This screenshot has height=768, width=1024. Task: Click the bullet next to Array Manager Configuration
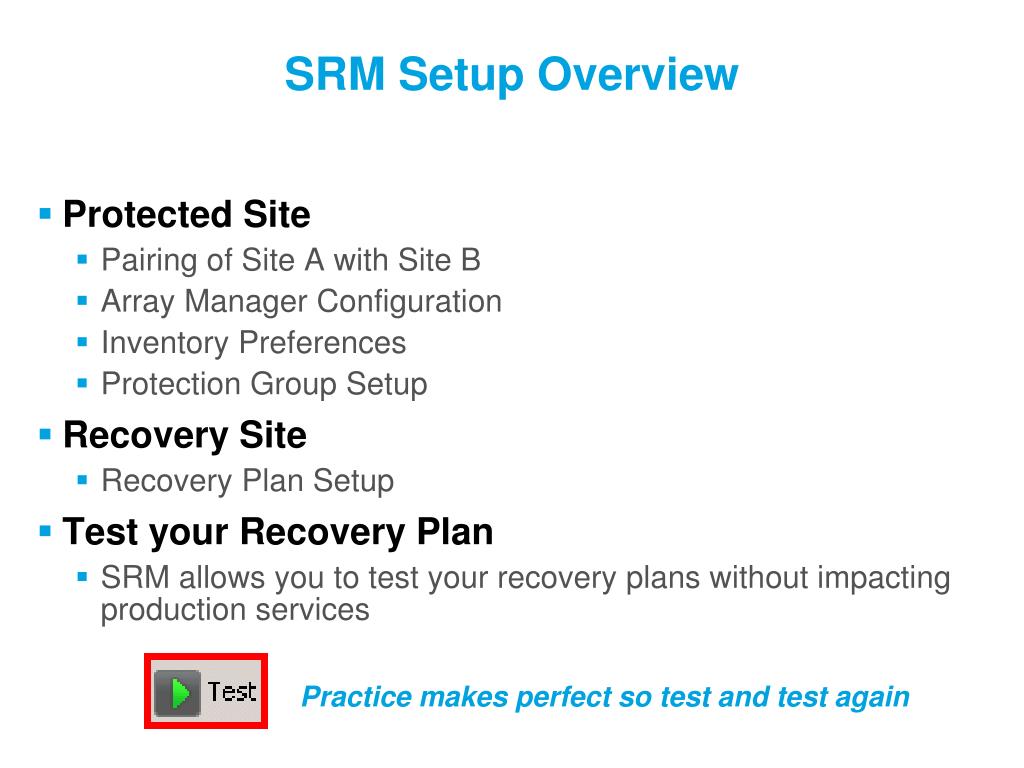[82, 301]
